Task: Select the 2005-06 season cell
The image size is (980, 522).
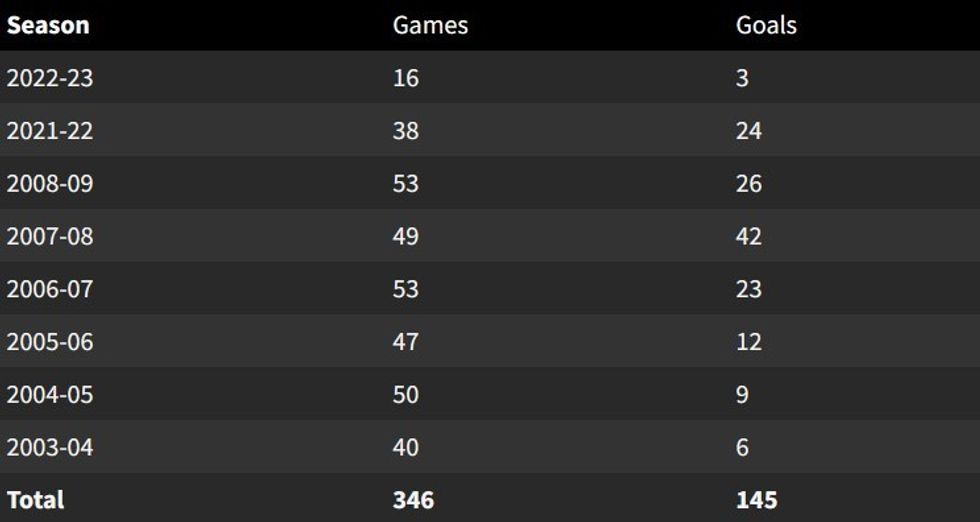Action: (50, 342)
